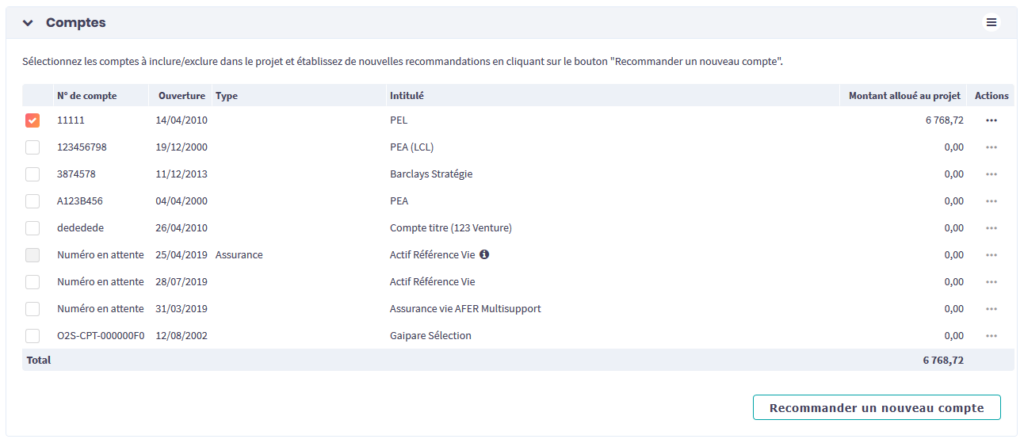Open actions dropdown for account A123B456

coord(991,201)
